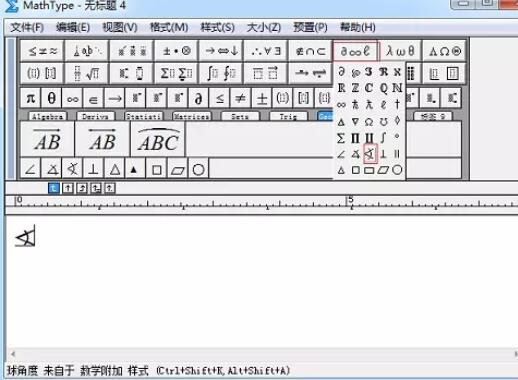Pick spherical angle in open palette
Image resolution: width=518 pixels, height=380 pixels.
(x=370, y=154)
